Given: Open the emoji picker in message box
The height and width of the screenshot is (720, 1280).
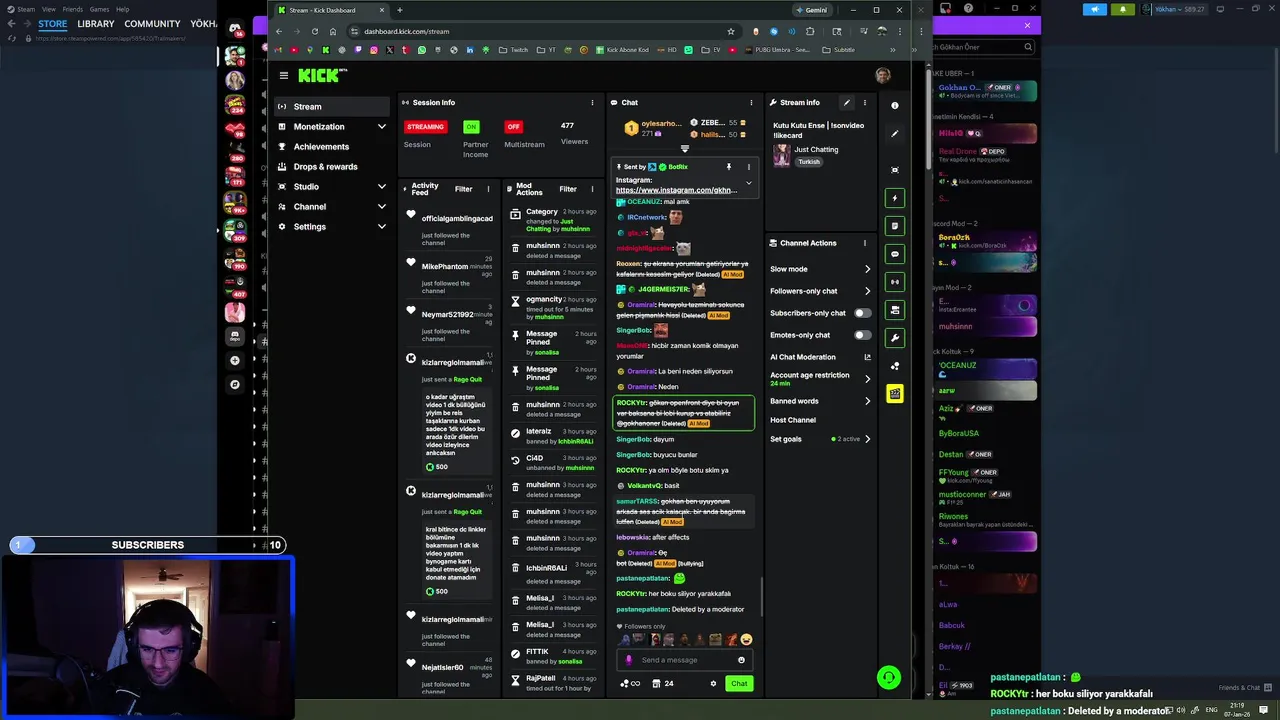Looking at the screenshot, I should pos(741,660).
